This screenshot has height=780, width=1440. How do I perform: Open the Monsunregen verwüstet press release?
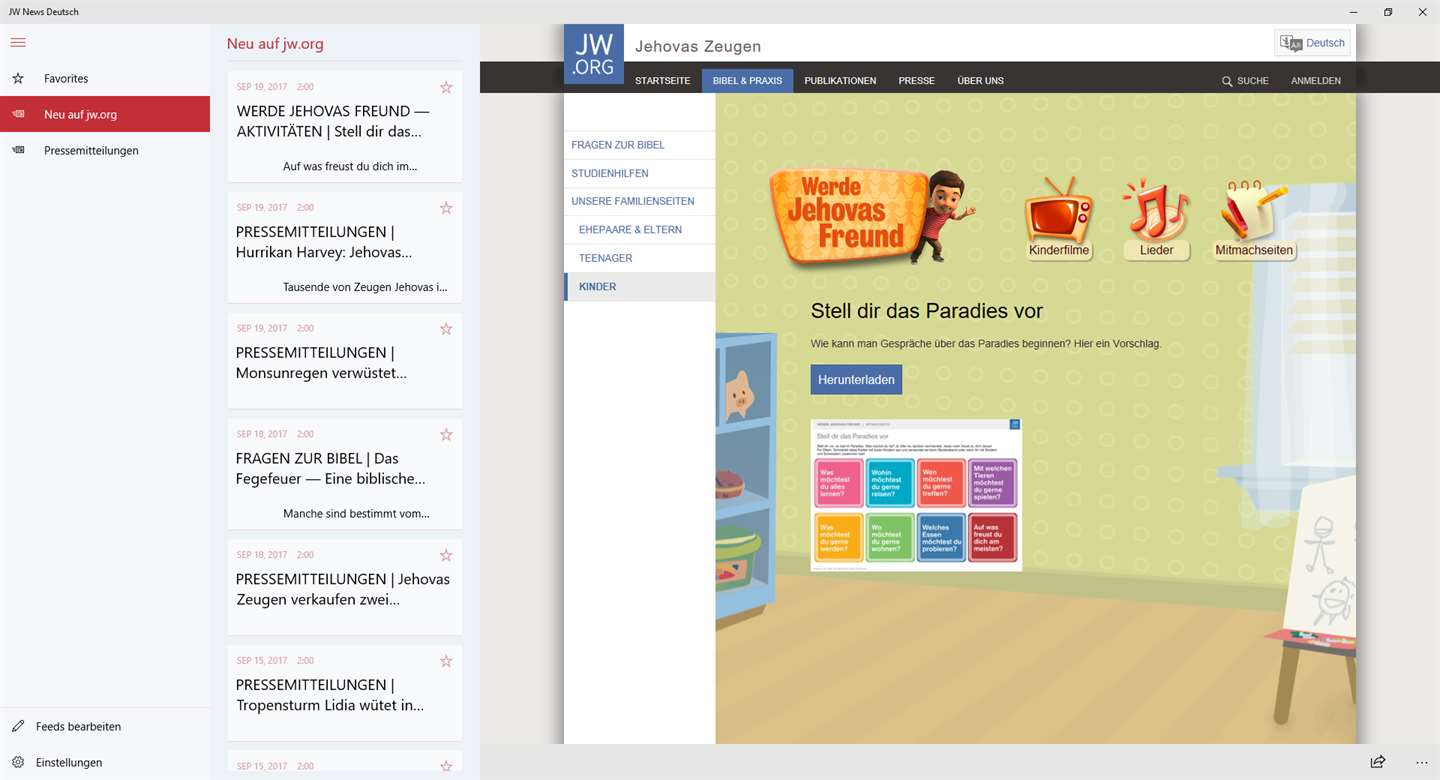click(x=344, y=361)
